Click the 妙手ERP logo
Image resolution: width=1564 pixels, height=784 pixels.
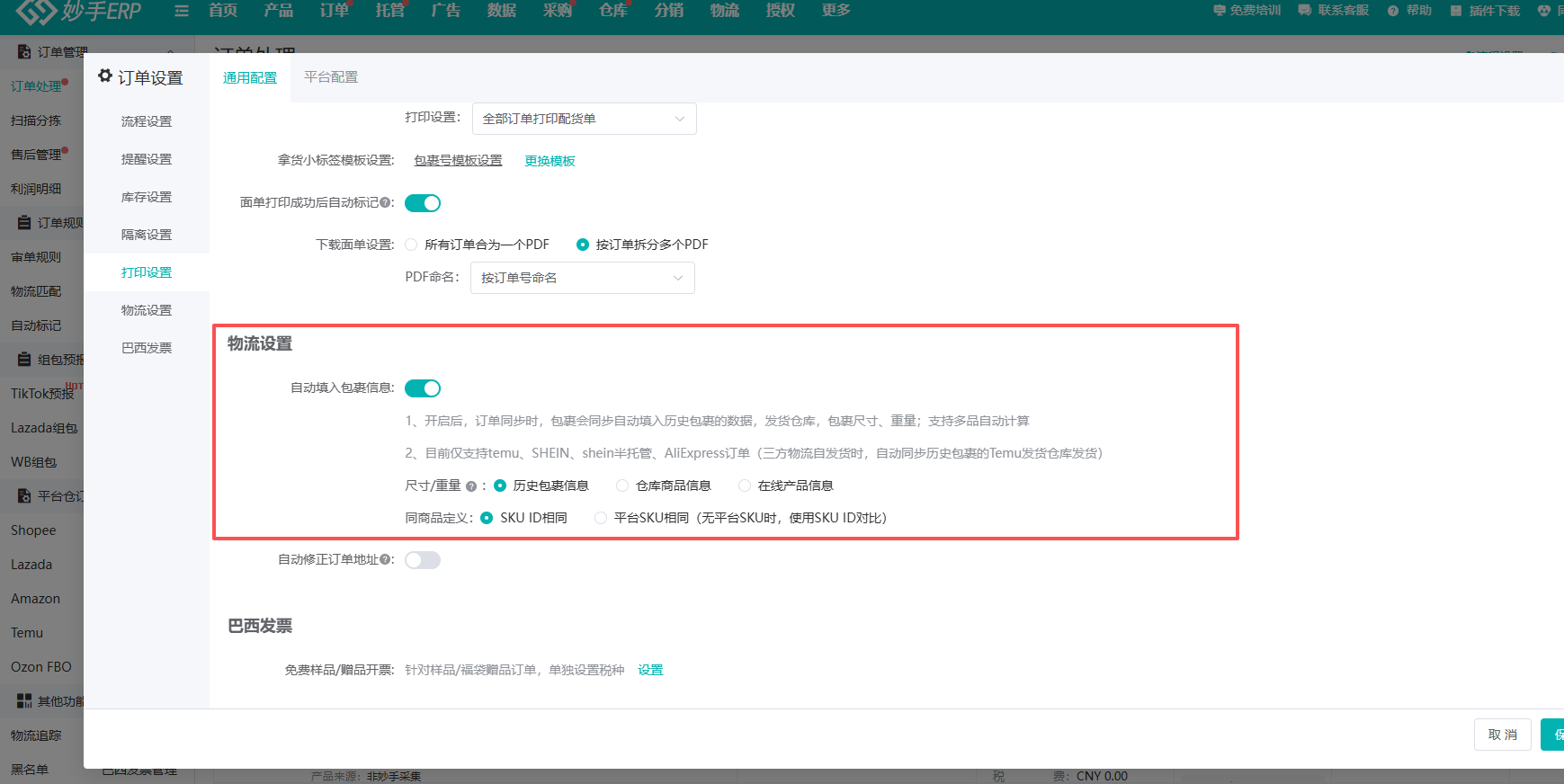pyautogui.click(x=79, y=12)
